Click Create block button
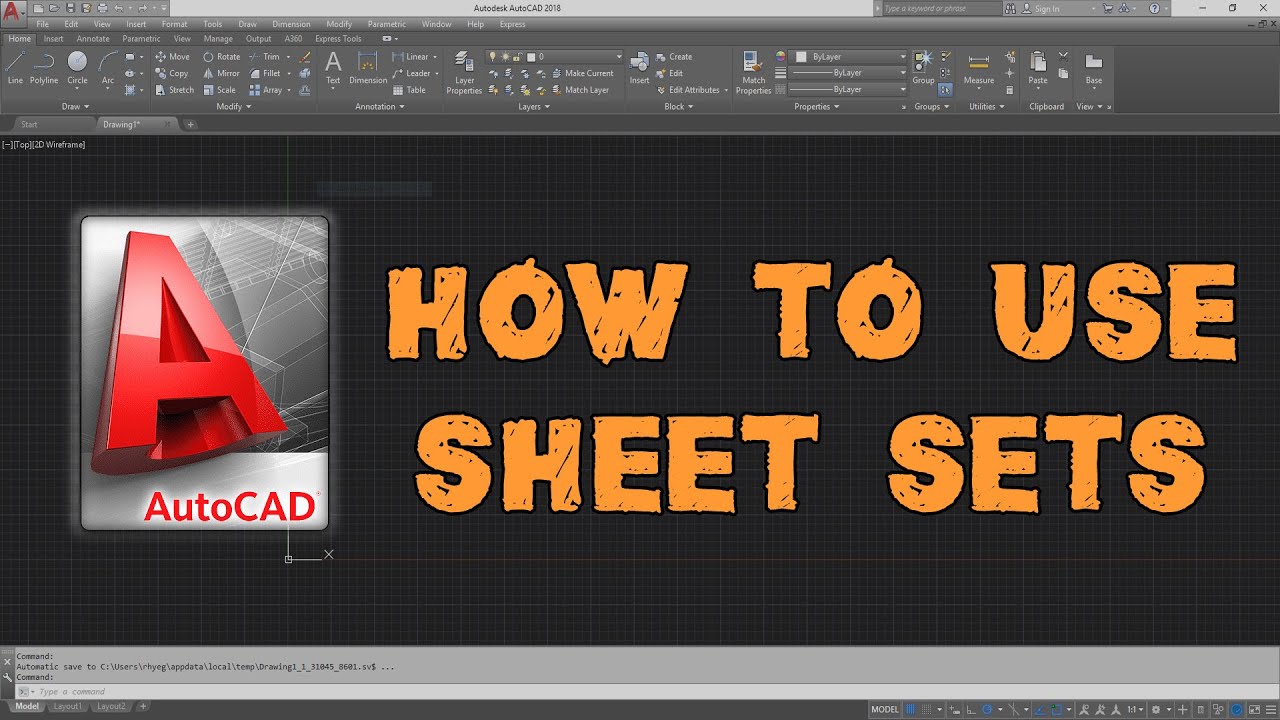The height and width of the screenshot is (720, 1280). pos(674,57)
